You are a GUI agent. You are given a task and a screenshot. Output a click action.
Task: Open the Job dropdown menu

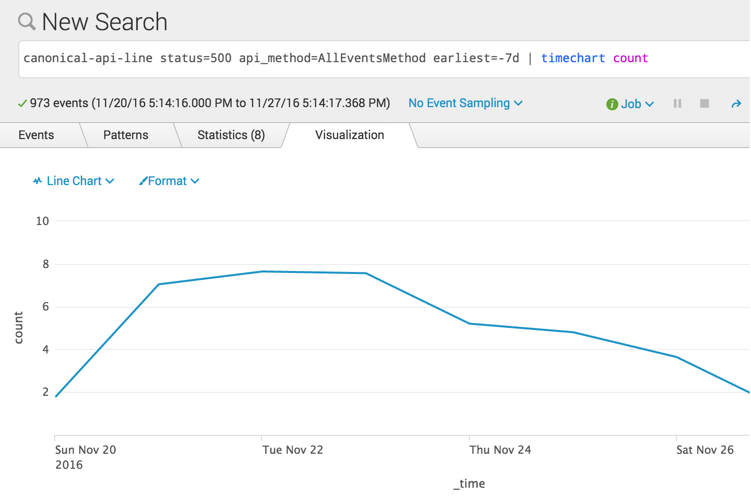pyautogui.click(x=637, y=104)
